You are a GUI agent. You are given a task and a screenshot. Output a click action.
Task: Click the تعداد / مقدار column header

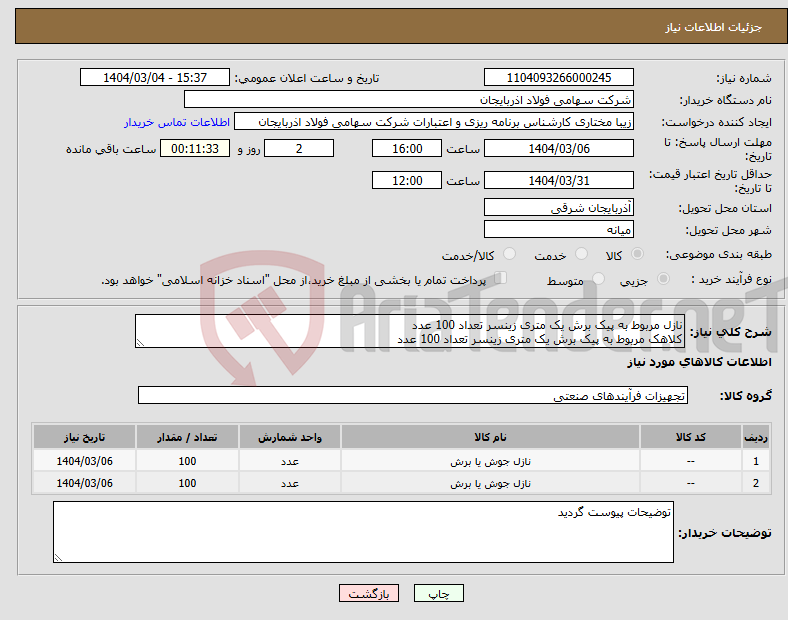point(187,437)
